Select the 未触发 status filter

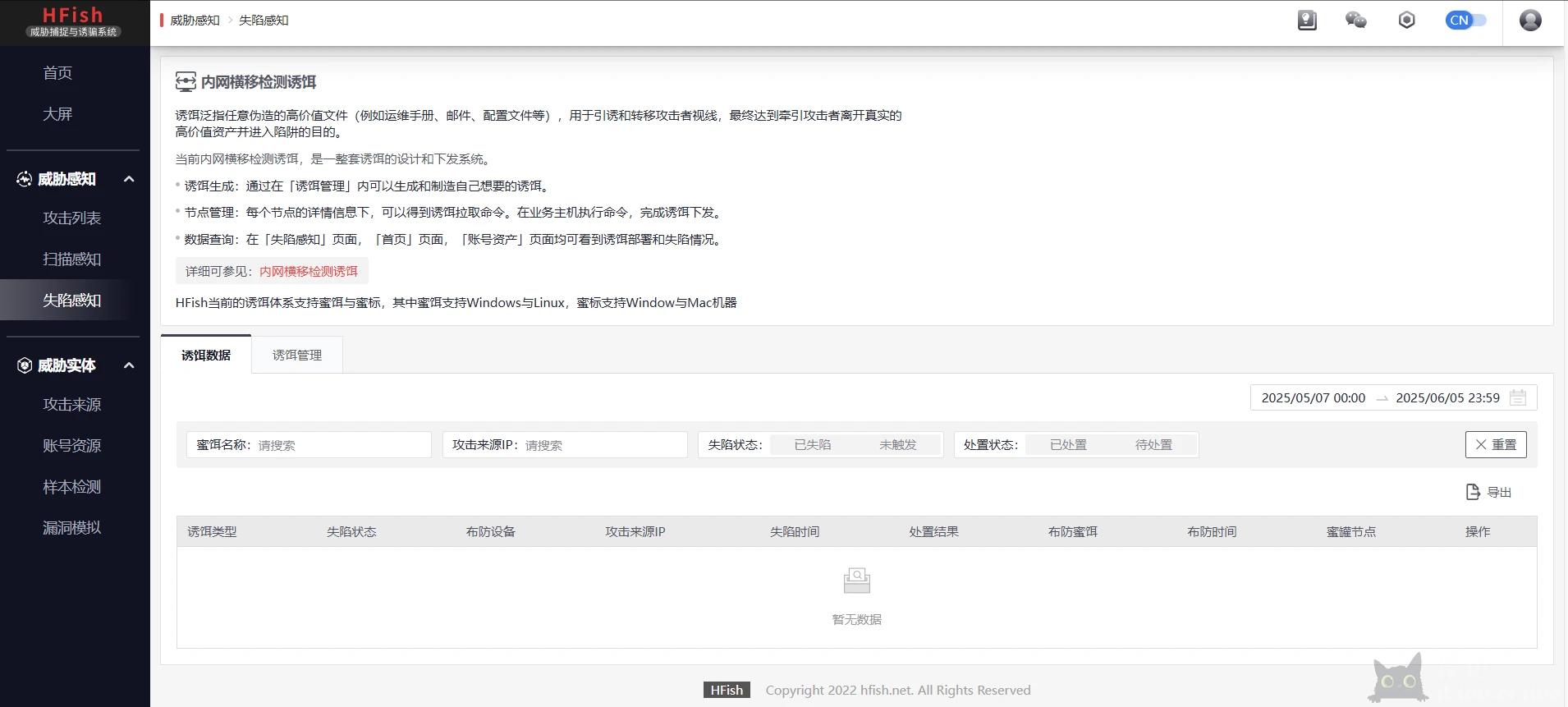[897, 445]
